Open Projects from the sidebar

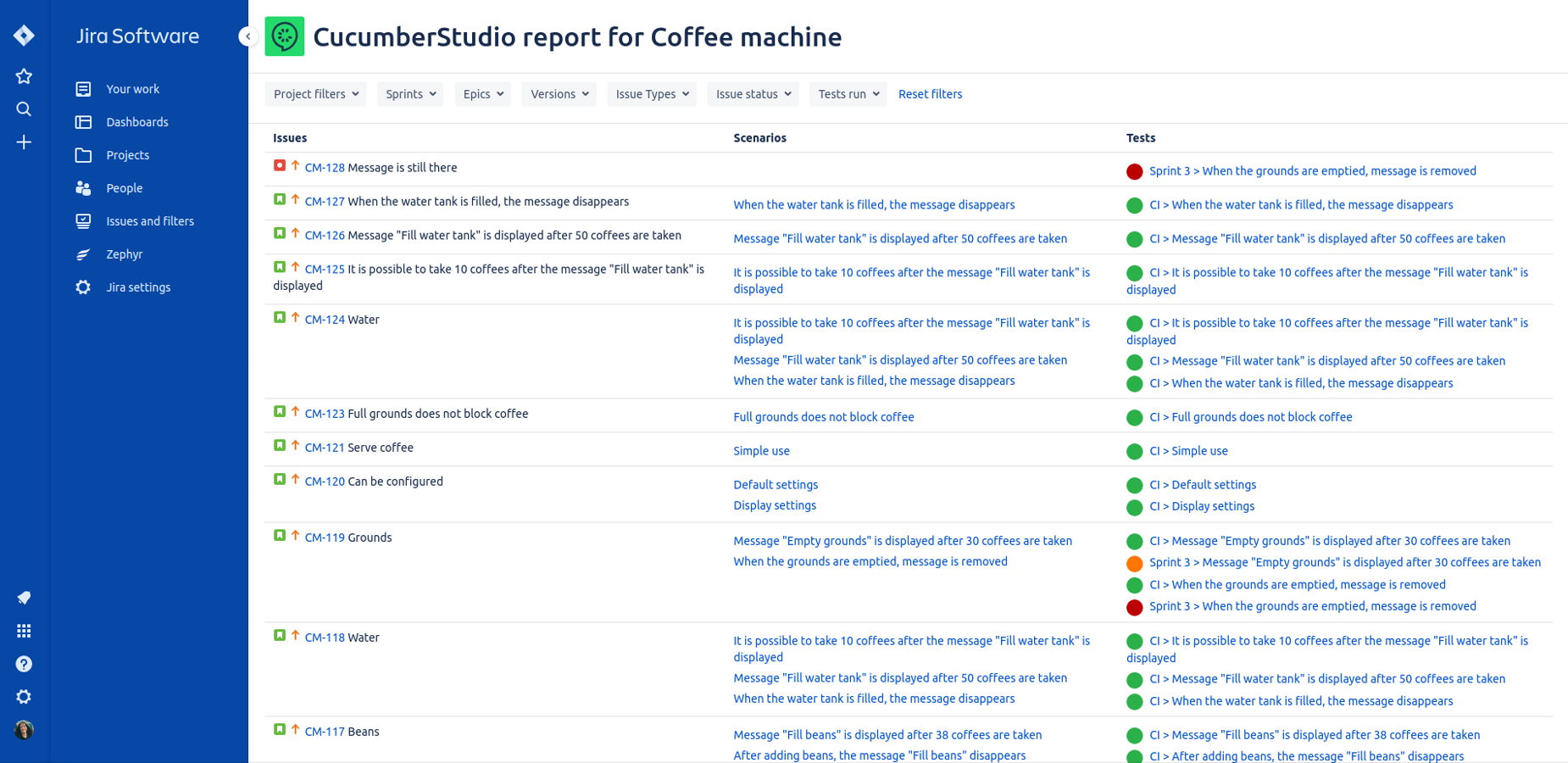click(128, 155)
